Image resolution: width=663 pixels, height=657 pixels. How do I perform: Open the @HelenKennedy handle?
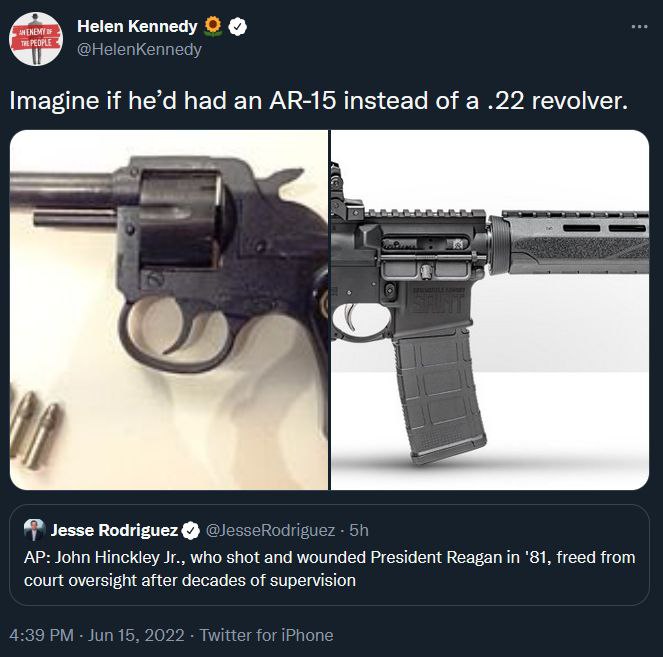point(139,49)
